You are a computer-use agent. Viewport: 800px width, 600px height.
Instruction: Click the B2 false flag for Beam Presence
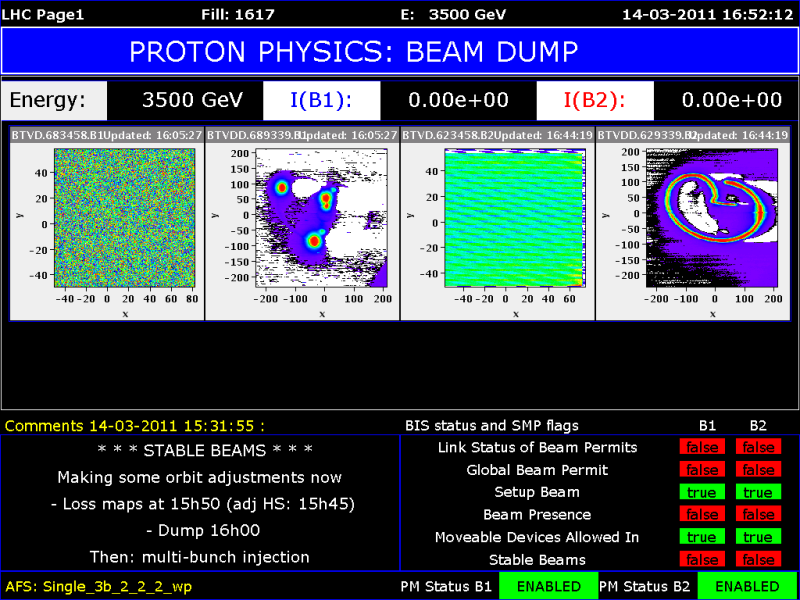[758, 515]
